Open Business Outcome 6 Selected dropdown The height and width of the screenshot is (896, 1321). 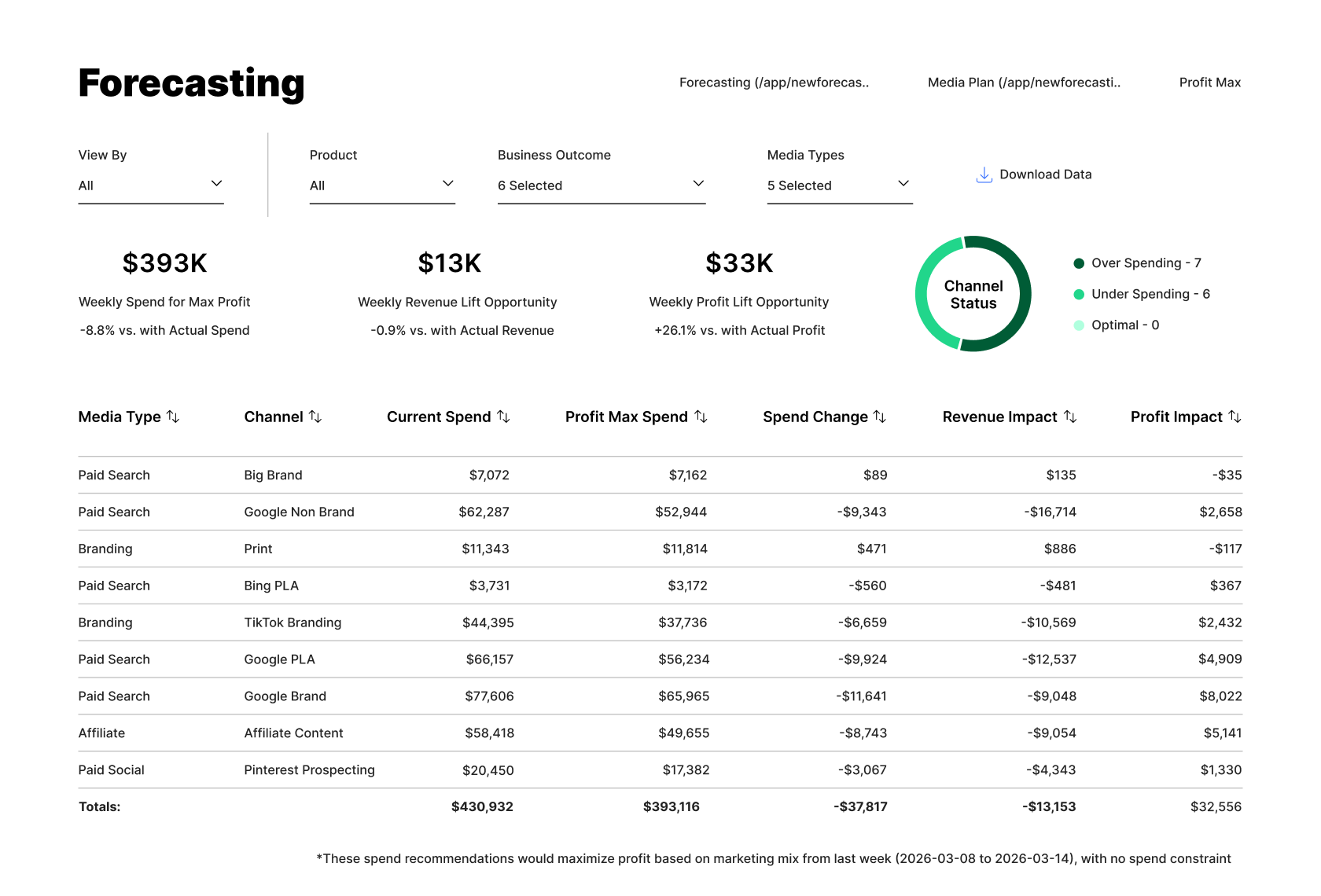pyautogui.click(x=601, y=185)
